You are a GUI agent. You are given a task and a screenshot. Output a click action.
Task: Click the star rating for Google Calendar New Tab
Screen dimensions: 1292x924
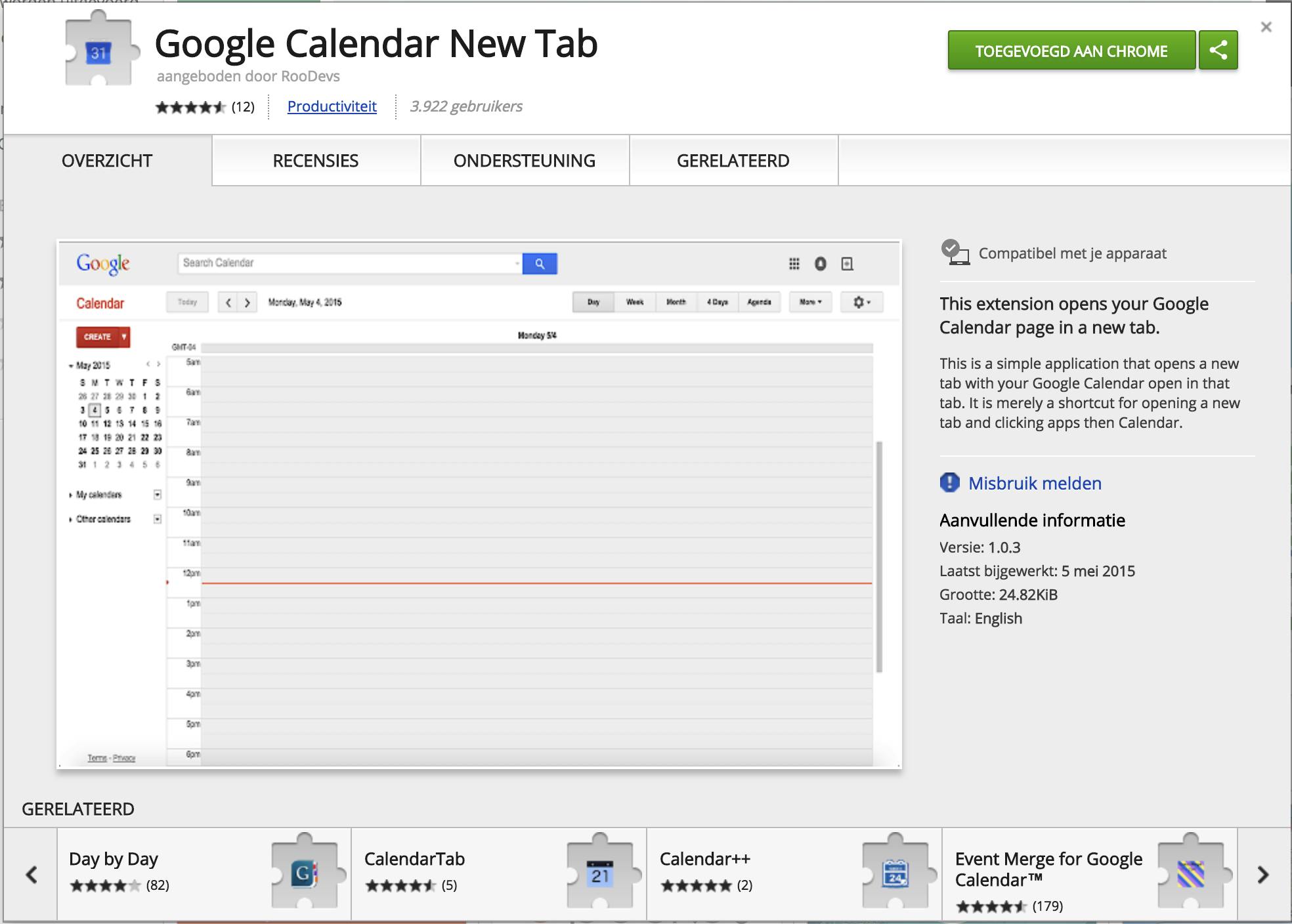point(190,107)
